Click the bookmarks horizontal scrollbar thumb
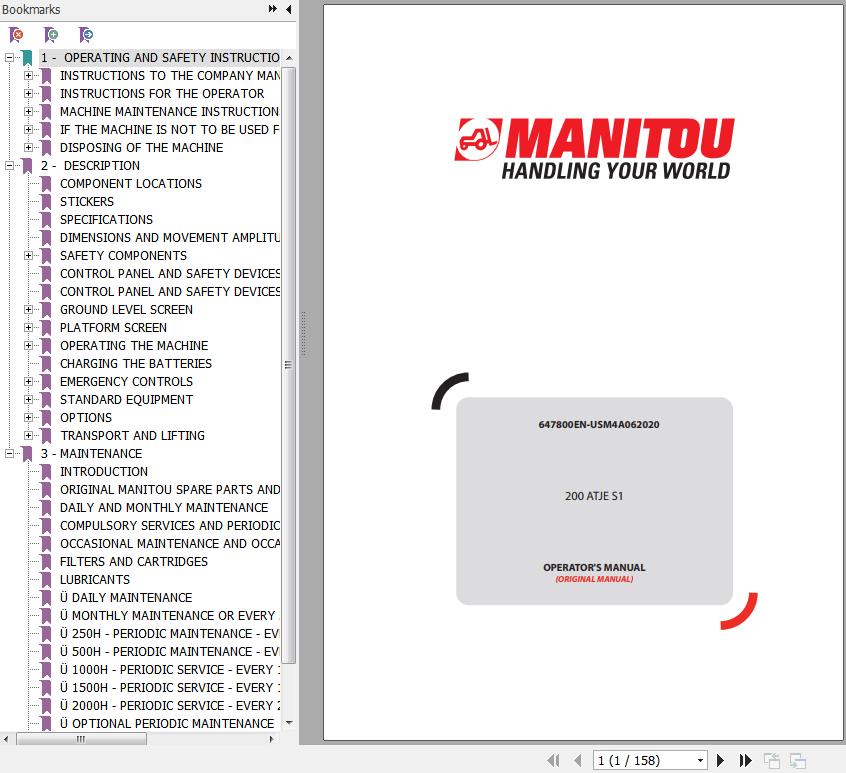Image resolution: width=846 pixels, height=773 pixels. pyautogui.click(x=81, y=739)
